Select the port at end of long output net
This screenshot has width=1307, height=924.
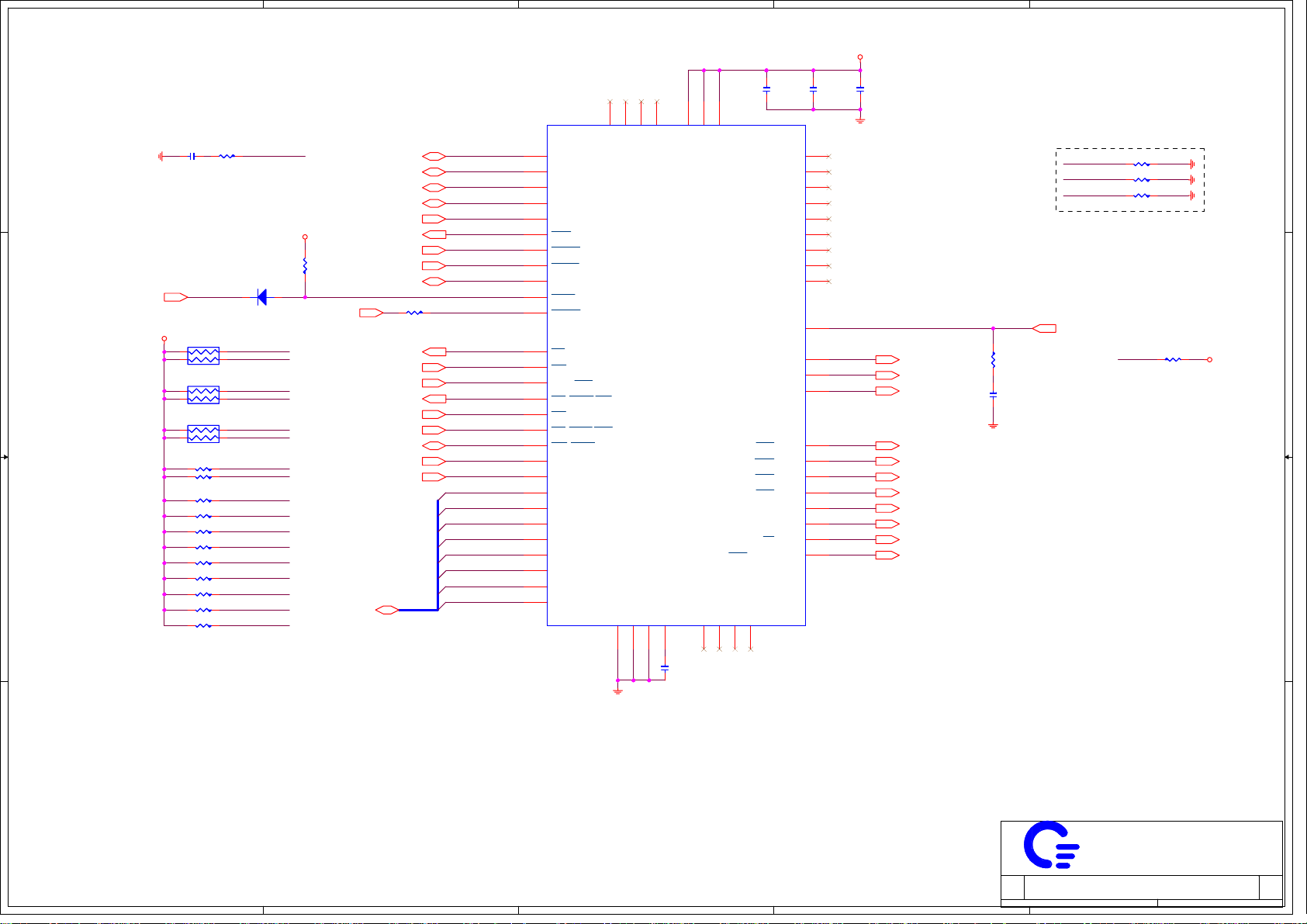coord(1044,328)
